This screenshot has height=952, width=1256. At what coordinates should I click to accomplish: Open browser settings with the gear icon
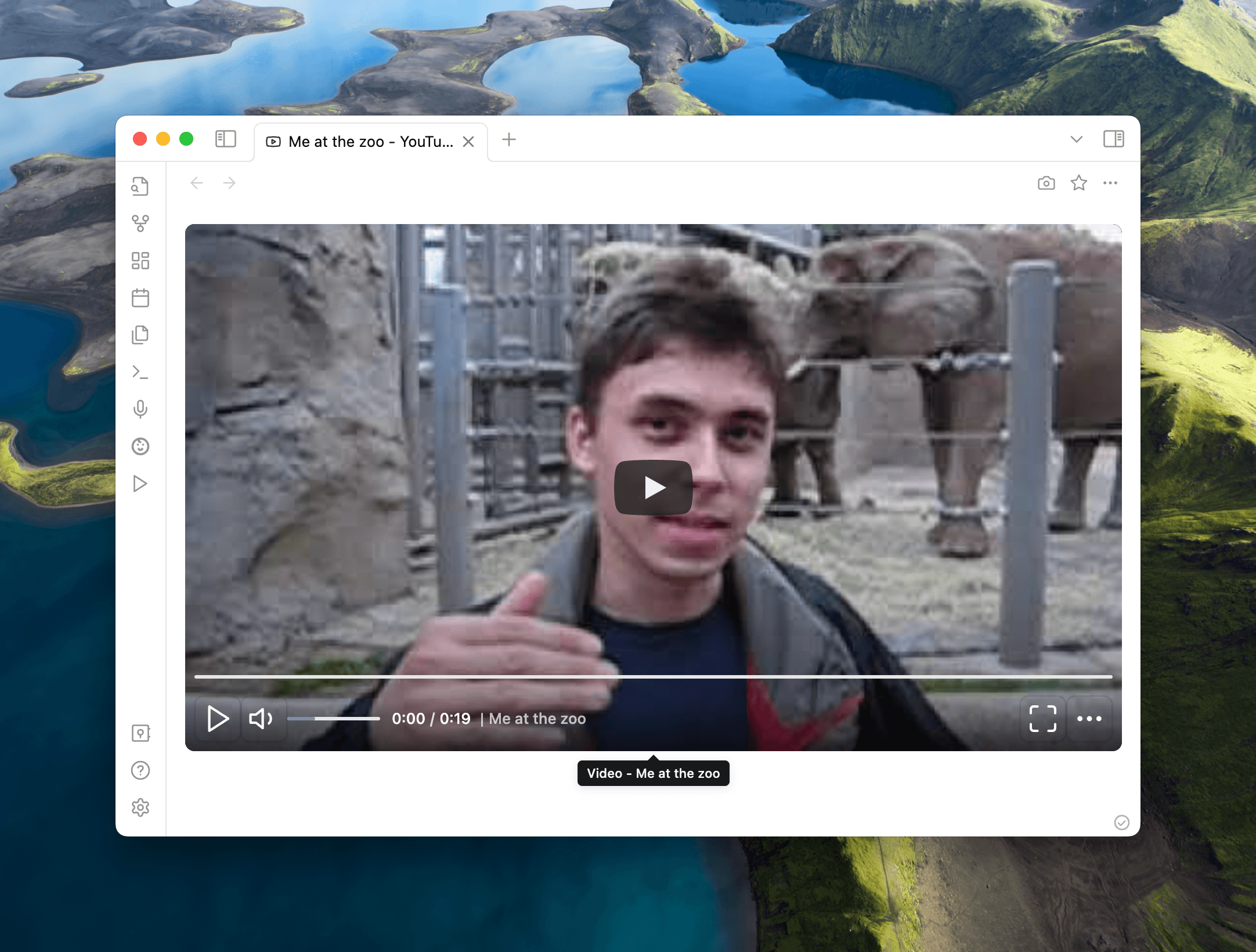pos(140,807)
